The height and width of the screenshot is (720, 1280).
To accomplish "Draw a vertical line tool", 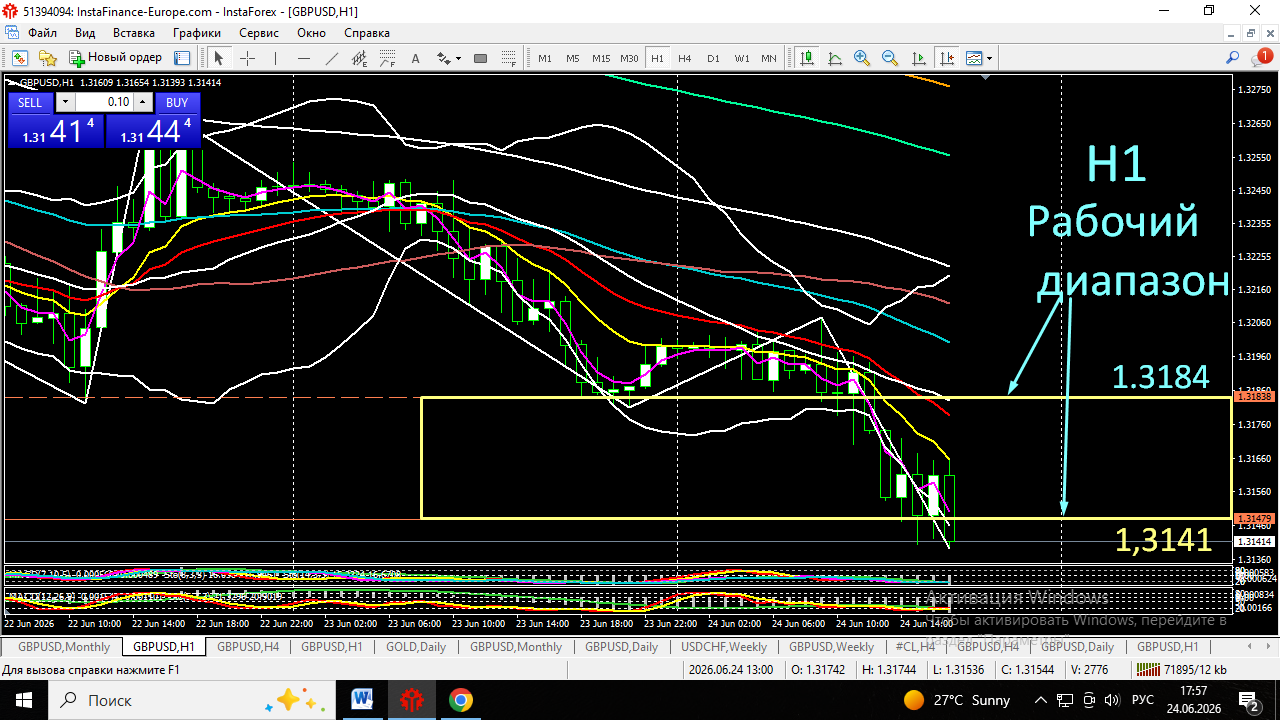I will pyautogui.click(x=275, y=58).
